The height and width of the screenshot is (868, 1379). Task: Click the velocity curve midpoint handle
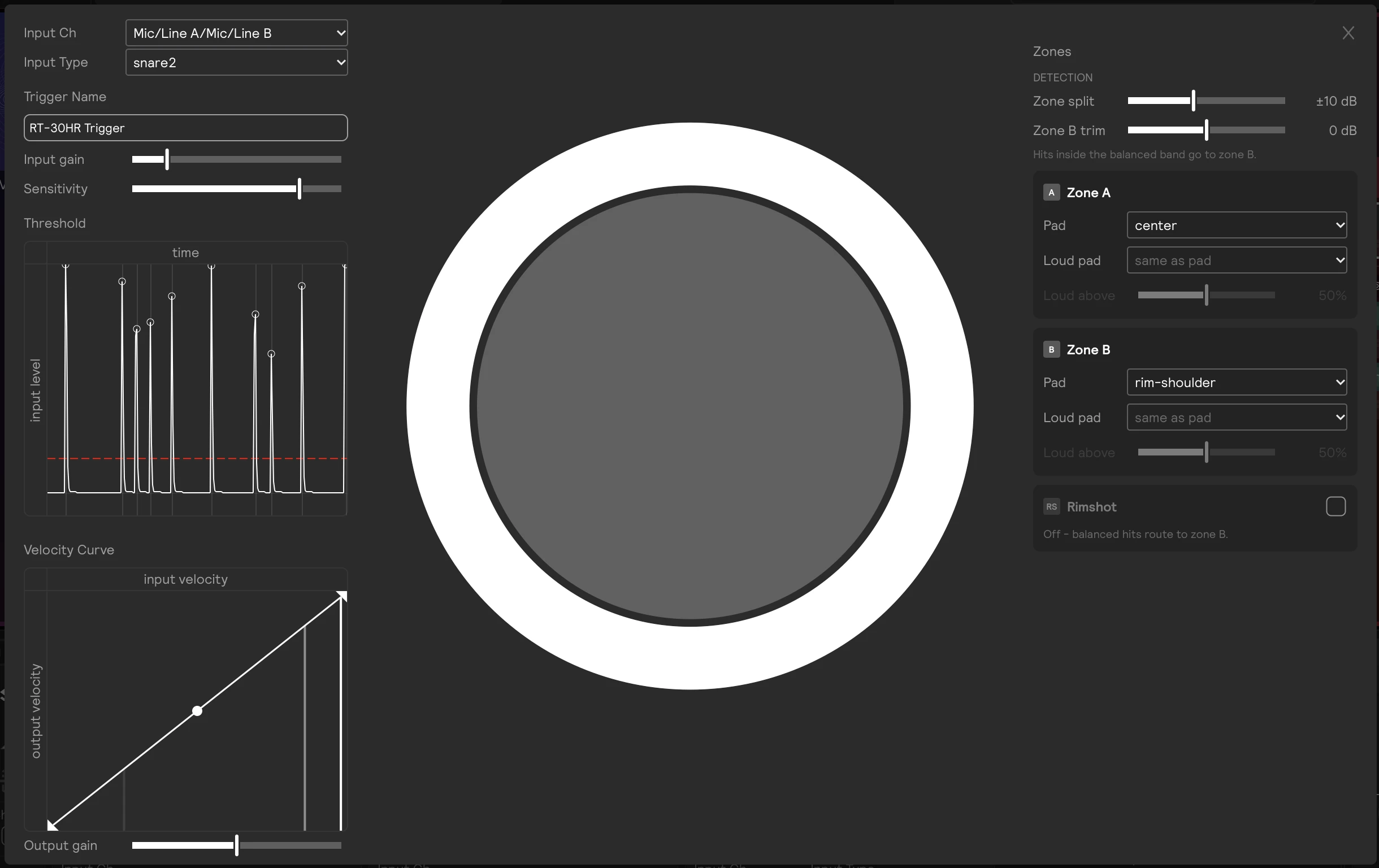197,710
